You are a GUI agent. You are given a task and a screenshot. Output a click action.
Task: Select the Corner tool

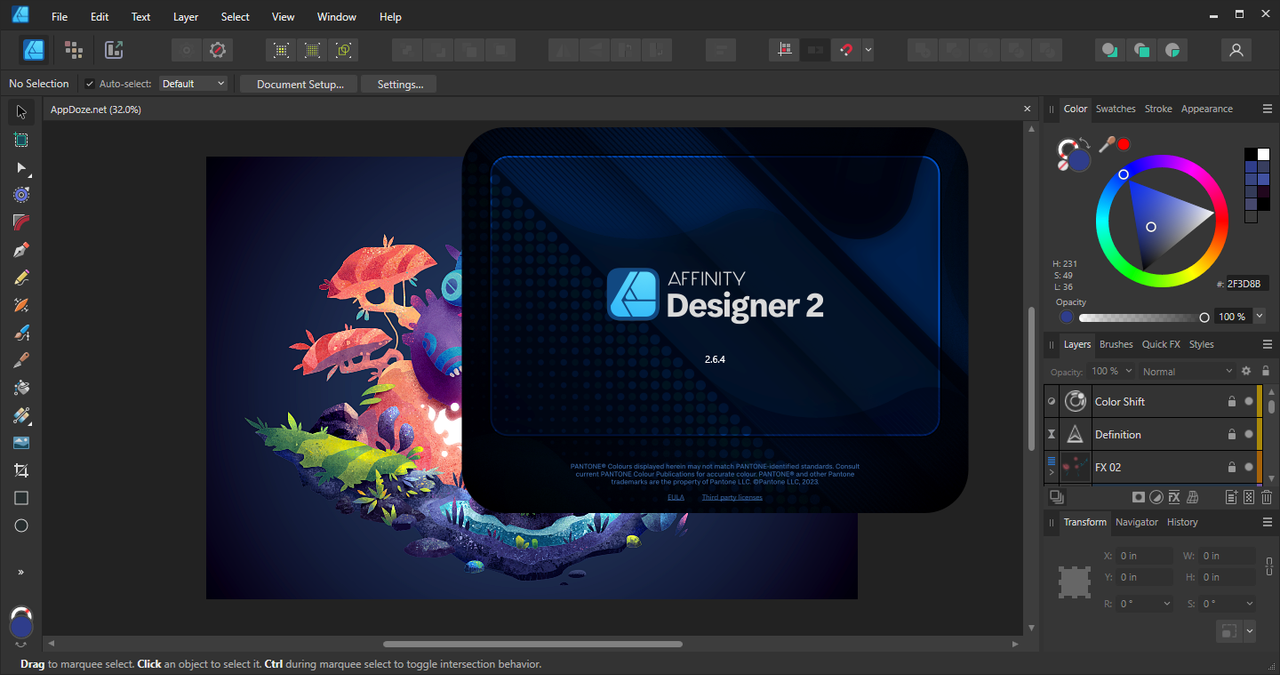coord(21,222)
